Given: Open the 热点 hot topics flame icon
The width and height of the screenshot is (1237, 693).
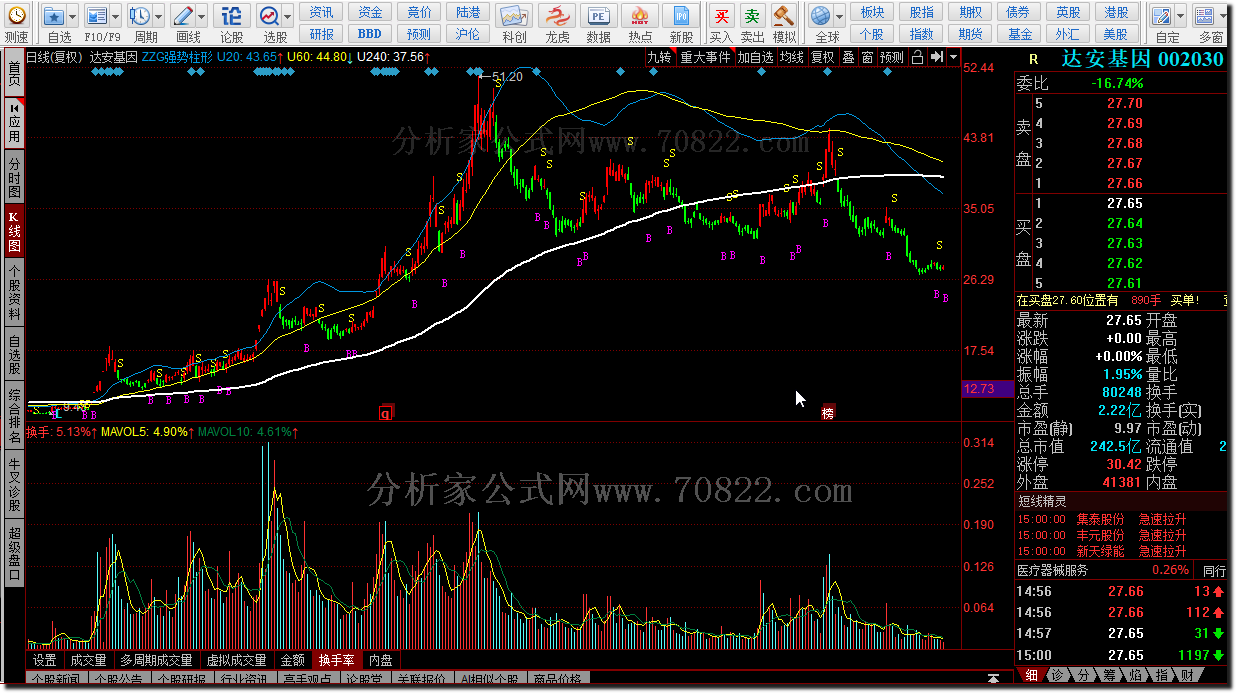Looking at the screenshot, I should 641,16.
